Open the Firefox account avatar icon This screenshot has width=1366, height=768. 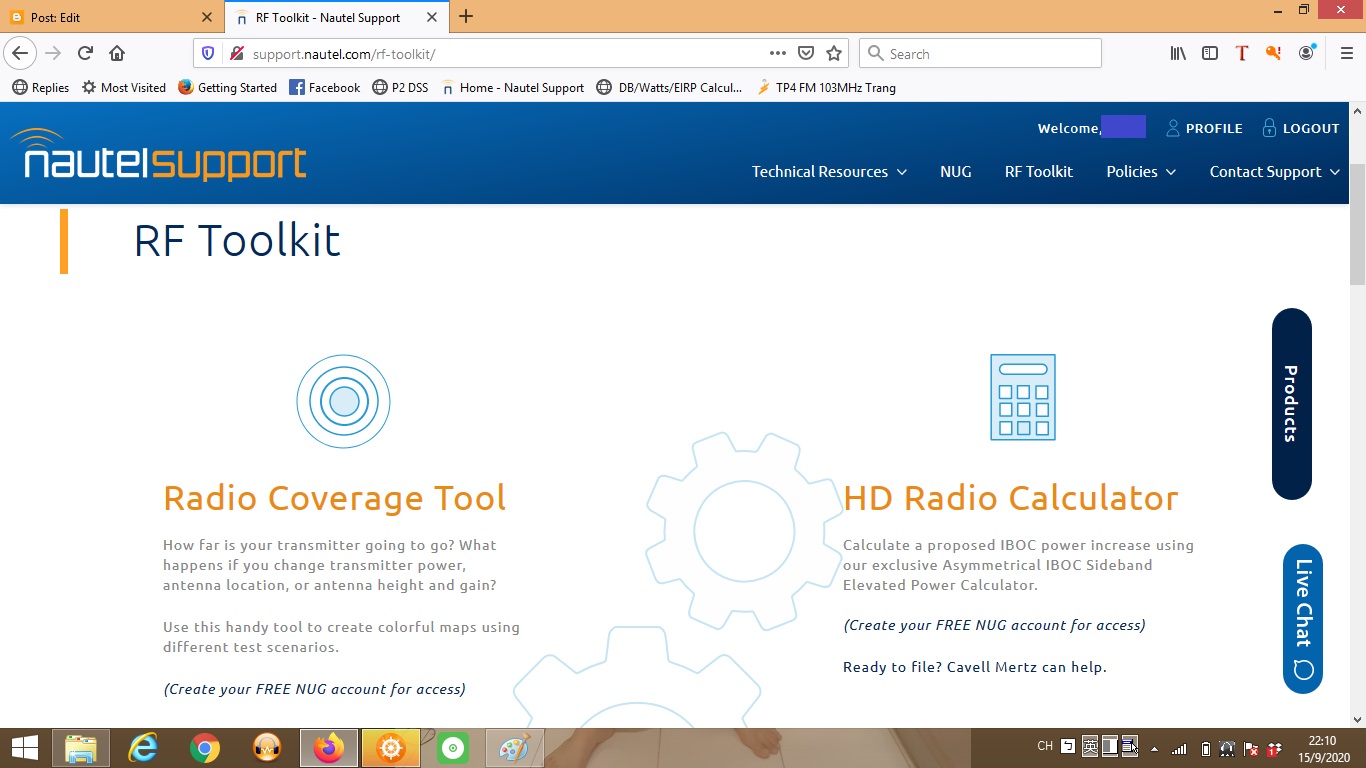pyautogui.click(x=1307, y=53)
